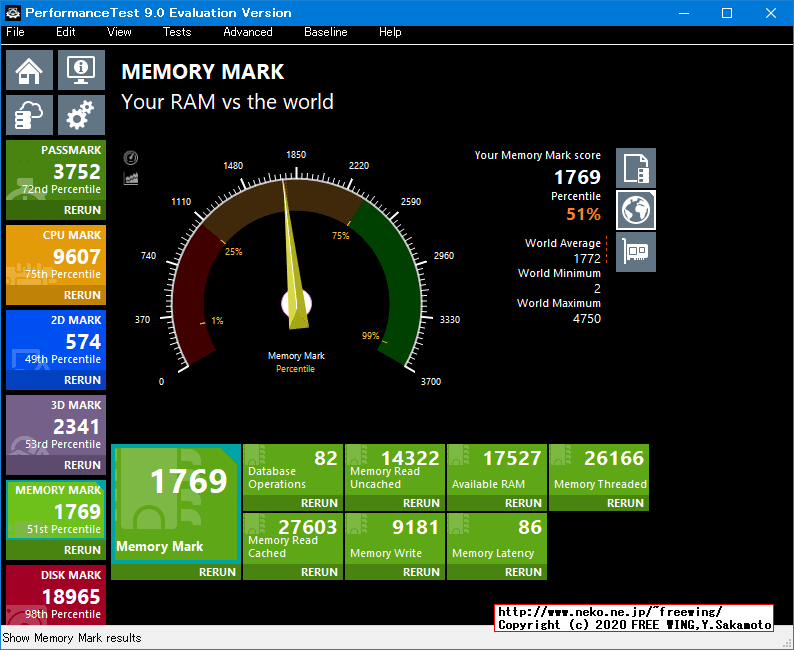The height and width of the screenshot is (650, 794).
Task: Click the Memory Threaded result tile
Action: click(599, 470)
